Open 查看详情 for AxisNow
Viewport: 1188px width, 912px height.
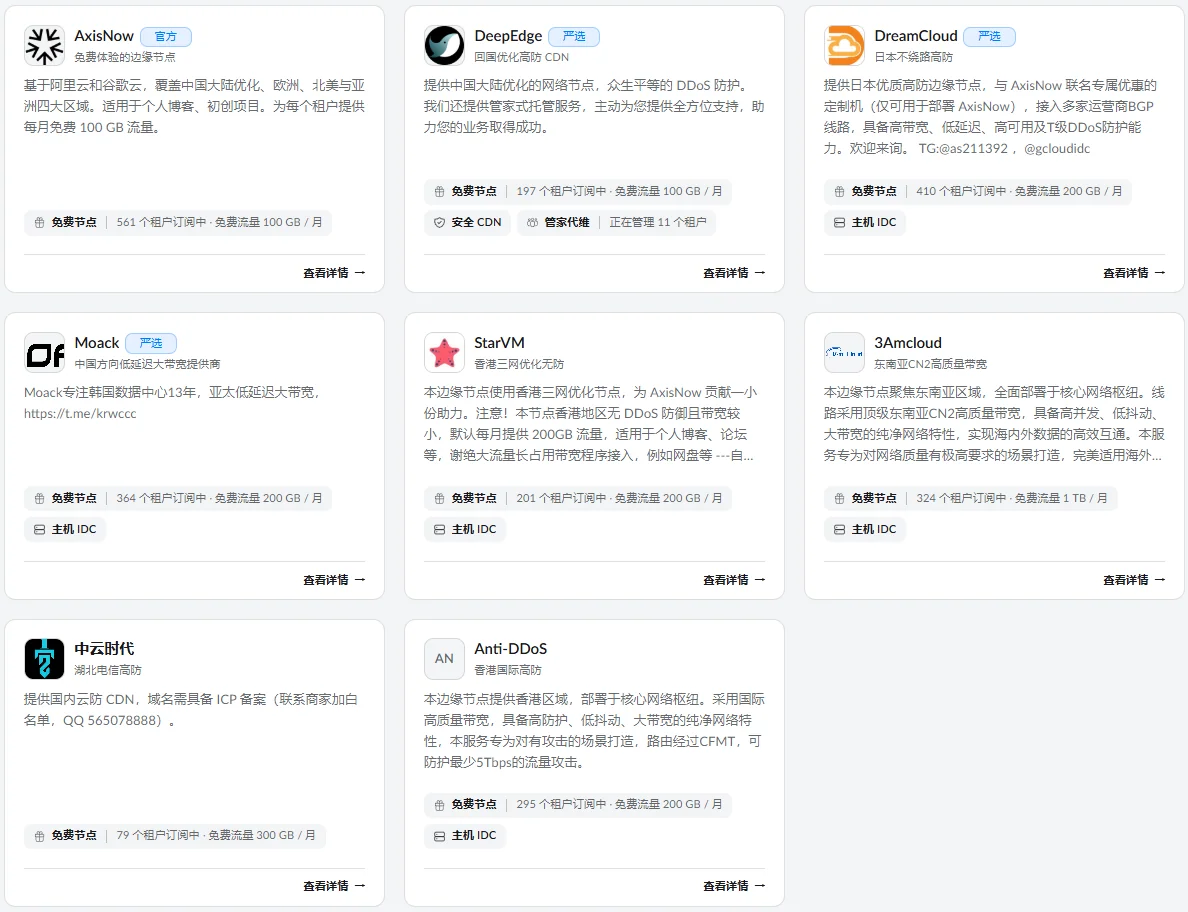(334, 273)
